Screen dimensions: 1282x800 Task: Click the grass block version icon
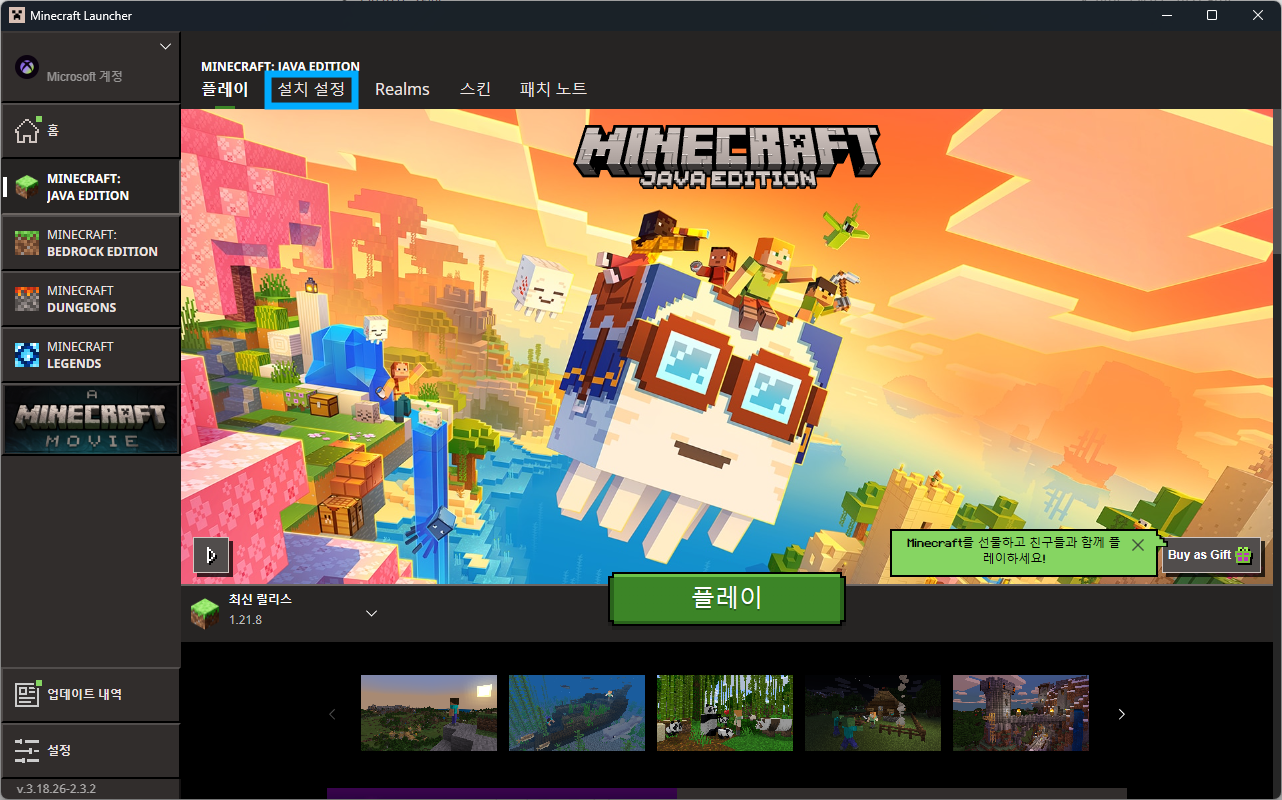click(x=205, y=613)
